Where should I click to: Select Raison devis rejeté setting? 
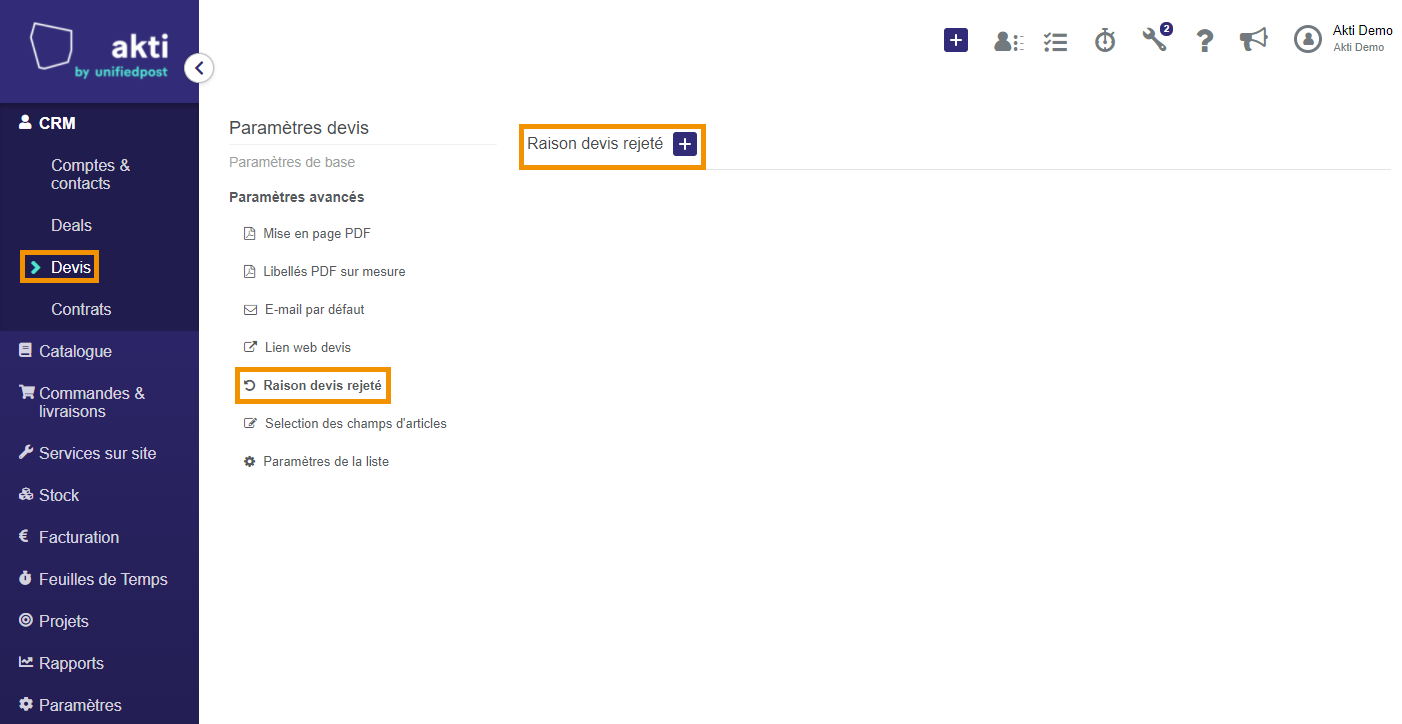(313, 385)
